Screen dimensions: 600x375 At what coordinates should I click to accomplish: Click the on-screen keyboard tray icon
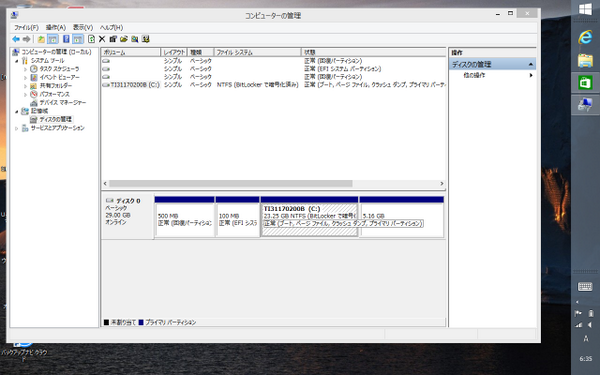(585, 287)
